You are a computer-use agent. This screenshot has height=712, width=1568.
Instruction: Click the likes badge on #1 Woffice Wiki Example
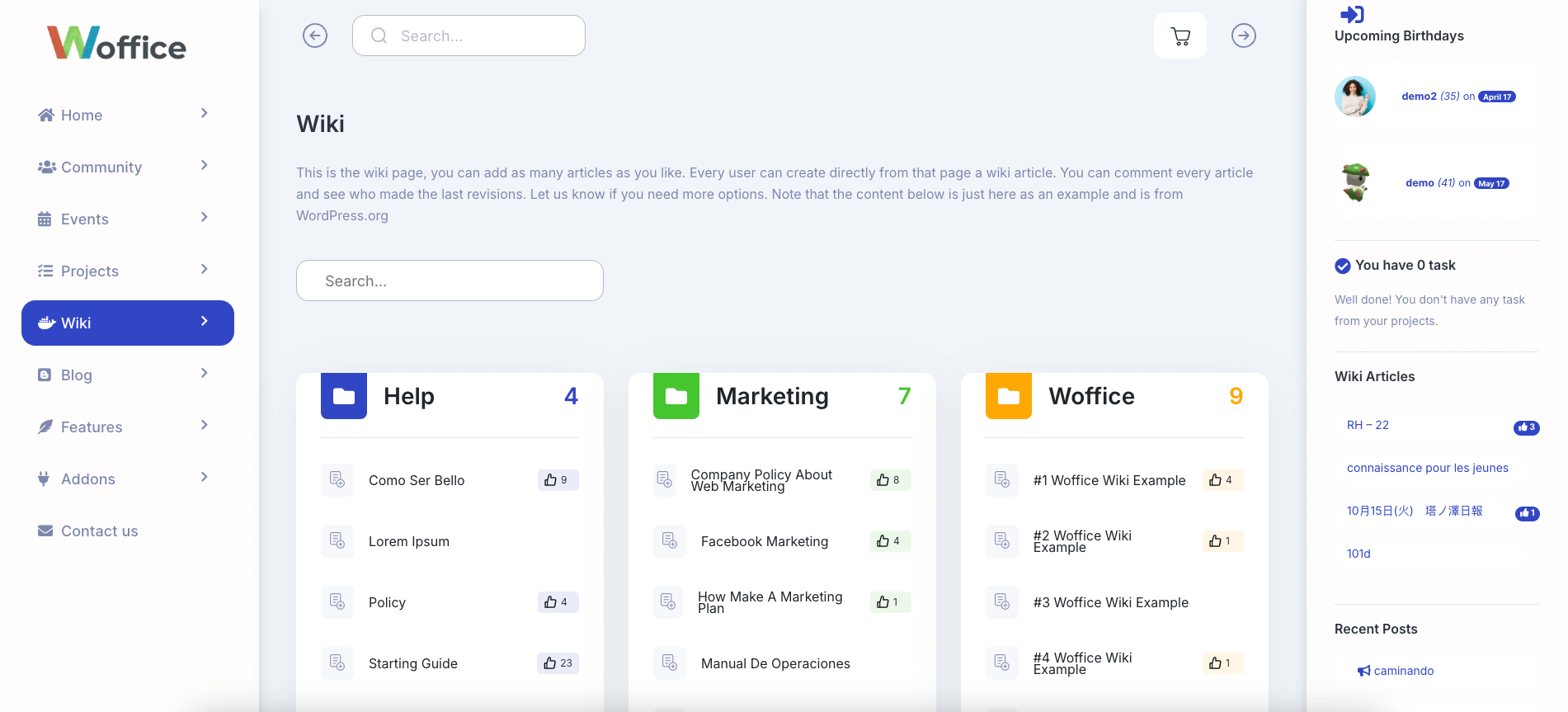pyautogui.click(x=1222, y=480)
